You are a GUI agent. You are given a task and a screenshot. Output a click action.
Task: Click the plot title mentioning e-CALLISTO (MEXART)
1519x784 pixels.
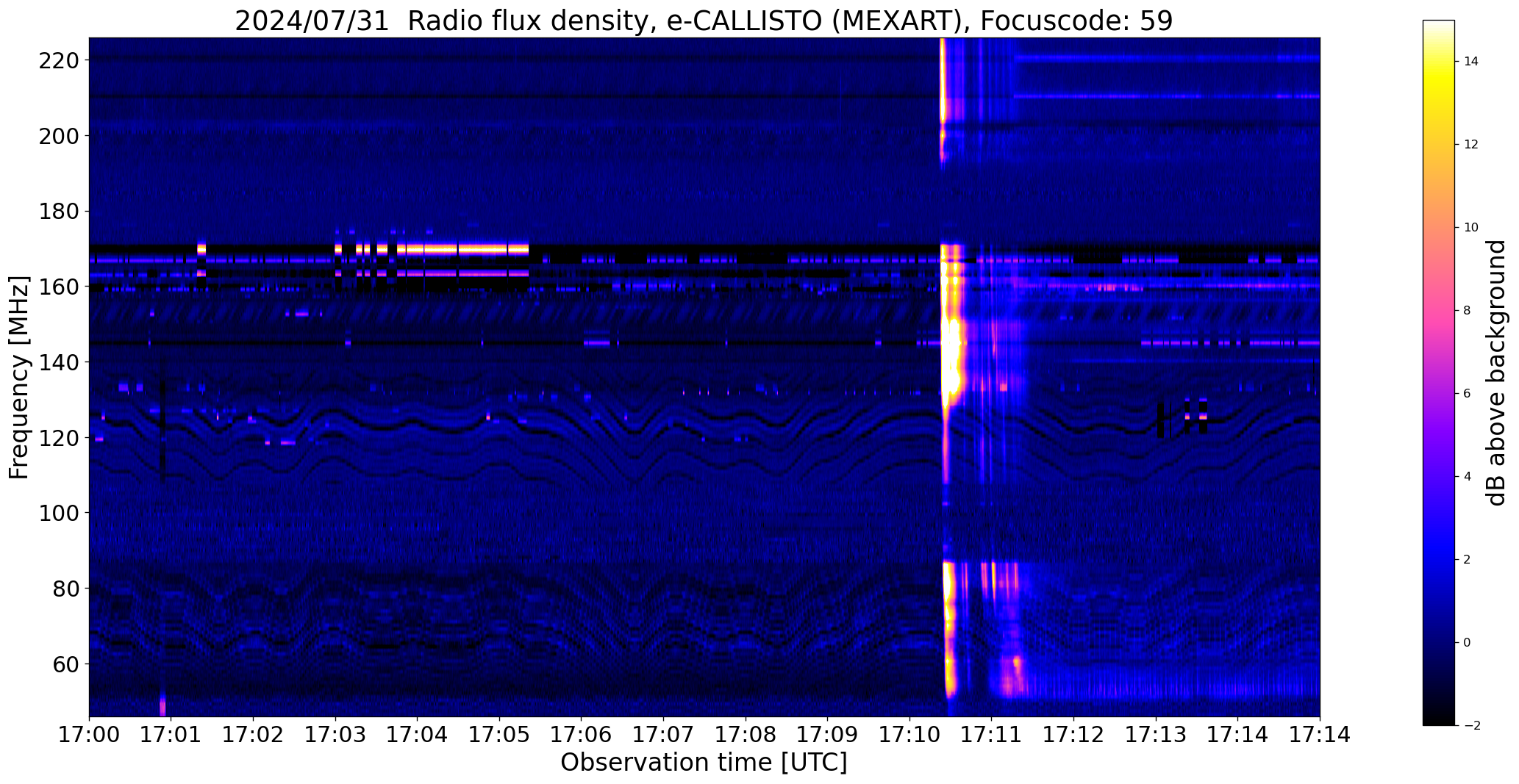click(x=704, y=21)
